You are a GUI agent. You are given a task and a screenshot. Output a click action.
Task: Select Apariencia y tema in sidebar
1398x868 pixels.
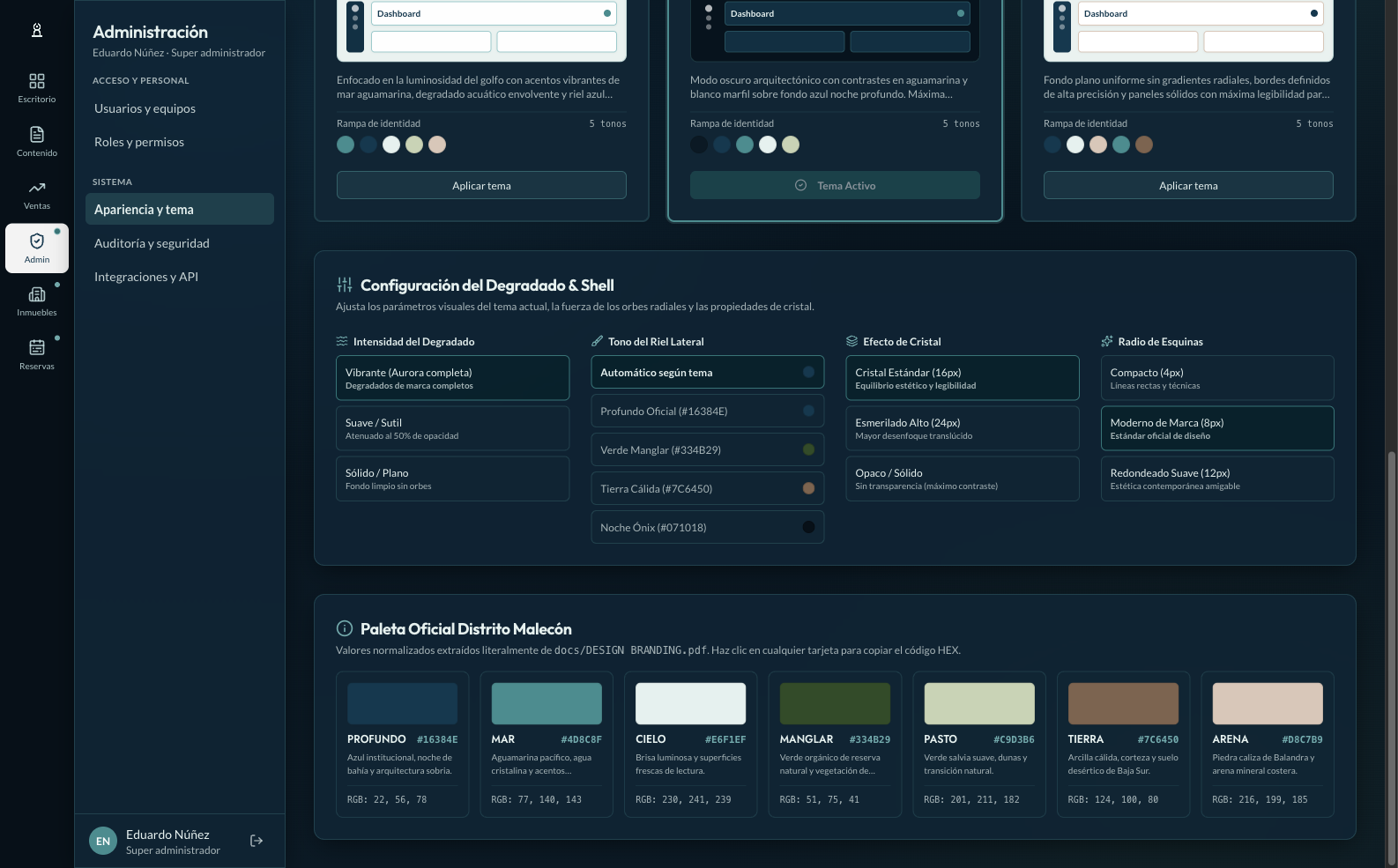pyautogui.click(x=180, y=209)
